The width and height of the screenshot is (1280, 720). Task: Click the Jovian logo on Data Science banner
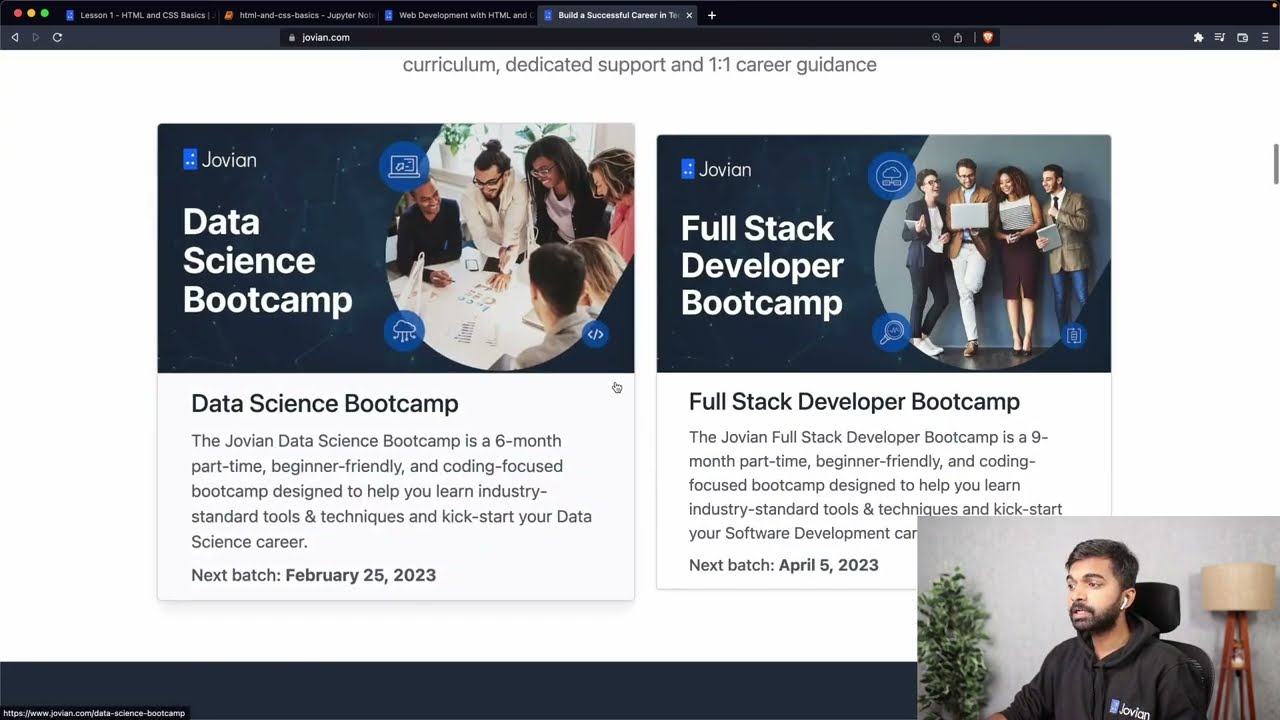point(220,160)
